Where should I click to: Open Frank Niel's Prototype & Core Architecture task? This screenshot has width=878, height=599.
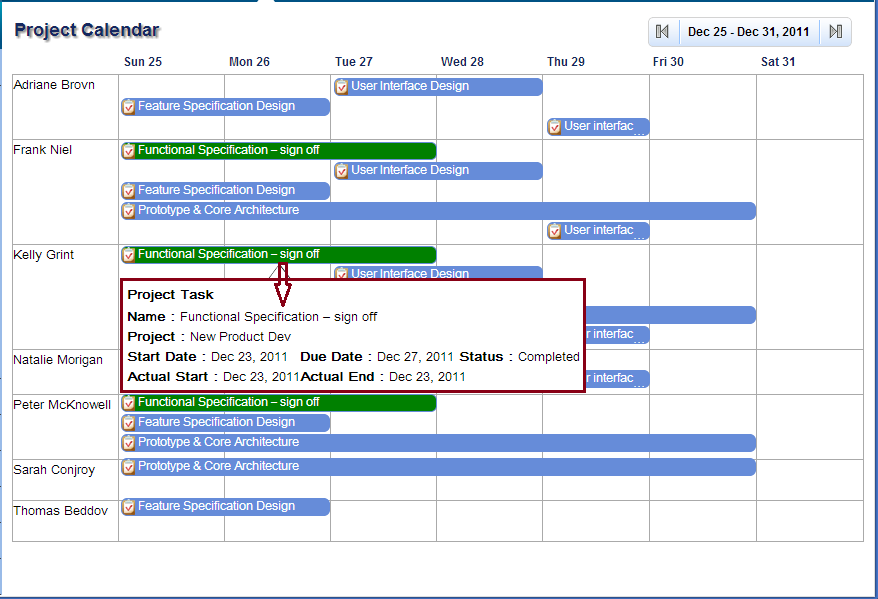pos(440,211)
